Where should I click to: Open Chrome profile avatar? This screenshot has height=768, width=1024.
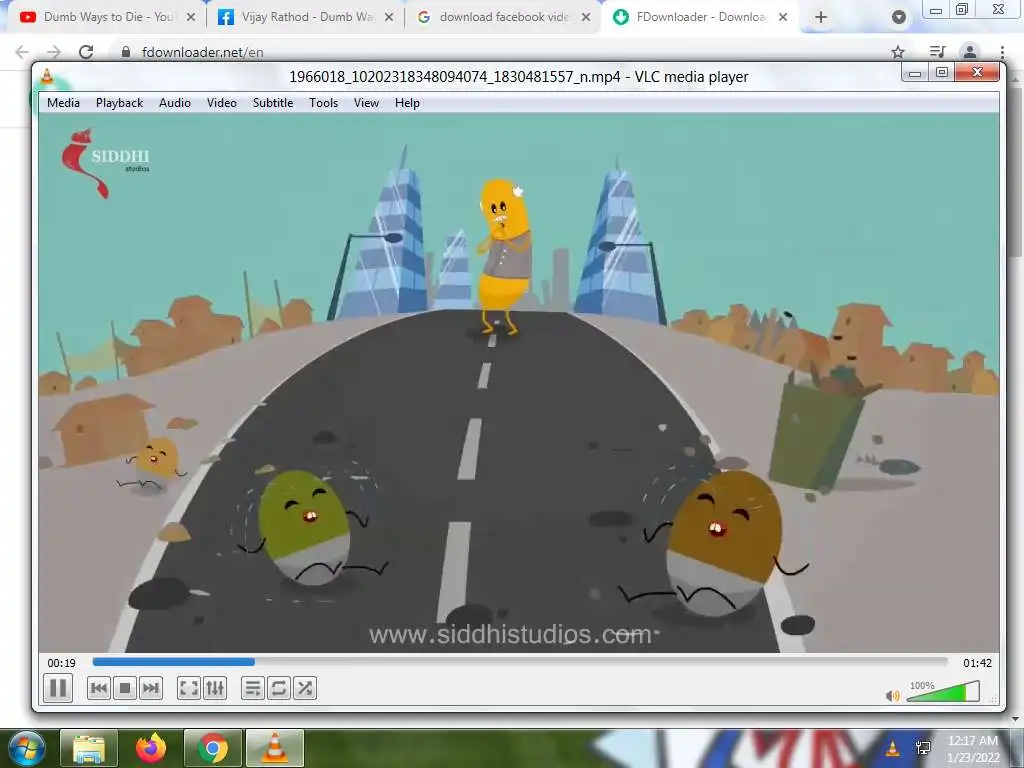click(x=970, y=52)
